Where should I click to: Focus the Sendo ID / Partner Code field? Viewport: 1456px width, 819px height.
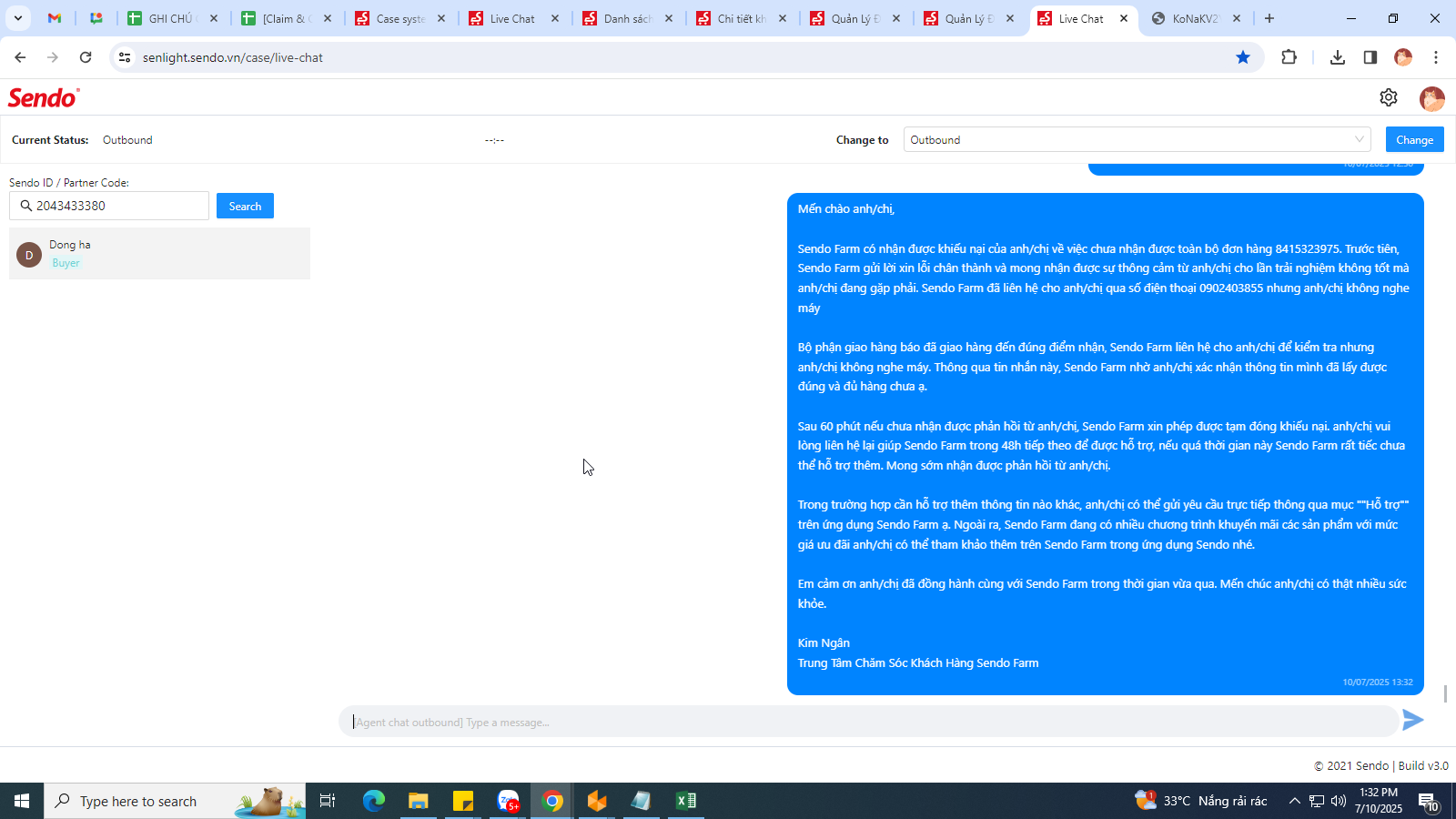pos(109,206)
